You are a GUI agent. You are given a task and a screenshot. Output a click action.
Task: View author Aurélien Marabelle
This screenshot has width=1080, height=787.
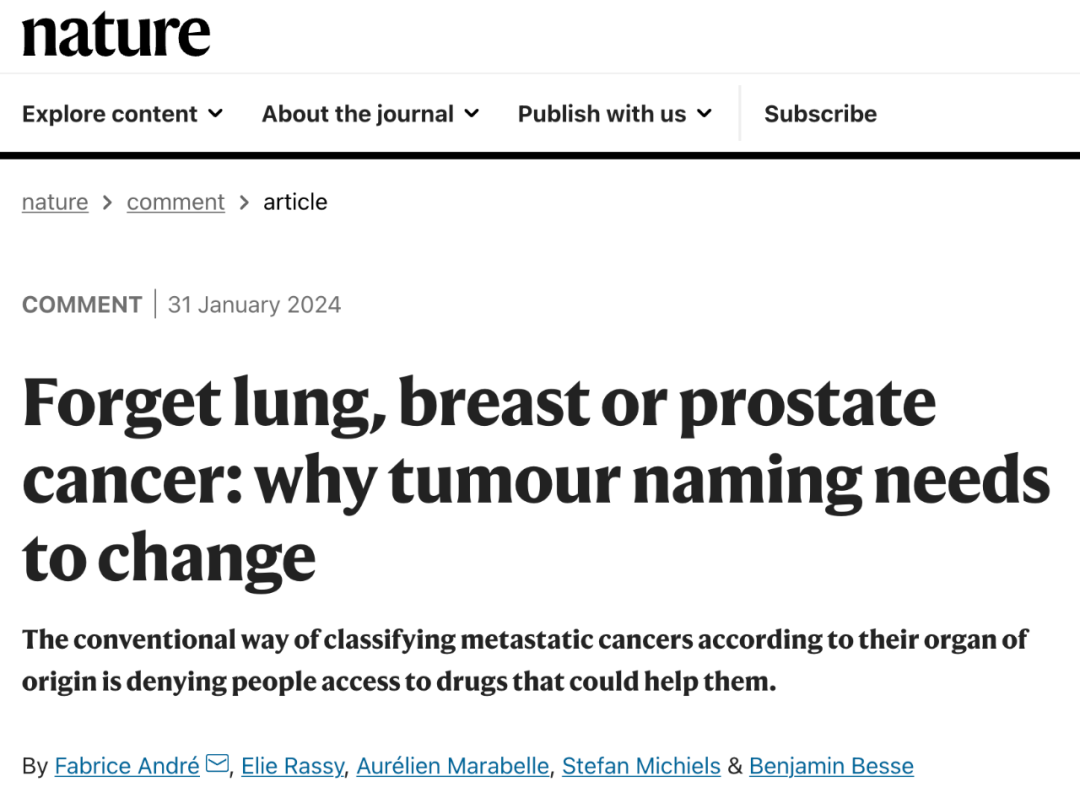tap(453, 766)
